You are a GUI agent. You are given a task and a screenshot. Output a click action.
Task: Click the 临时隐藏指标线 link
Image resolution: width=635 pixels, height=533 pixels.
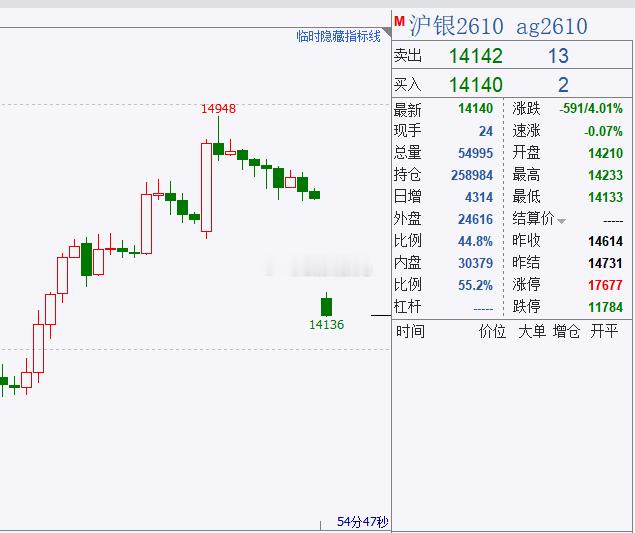[x=339, y=36]
